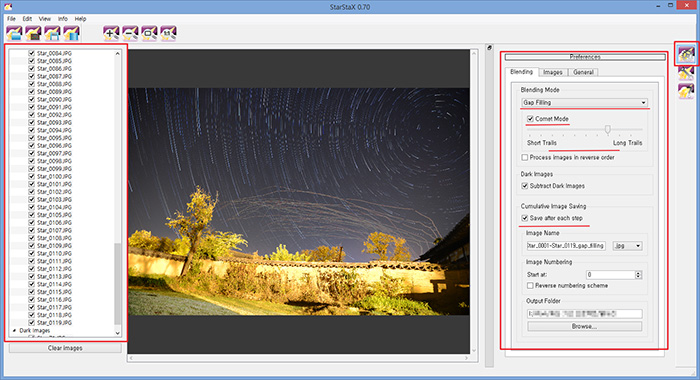Uncheck the Comet Mode checkbox
The width and height of the screenshot is (700, 380).
click(x=530, y=119)
